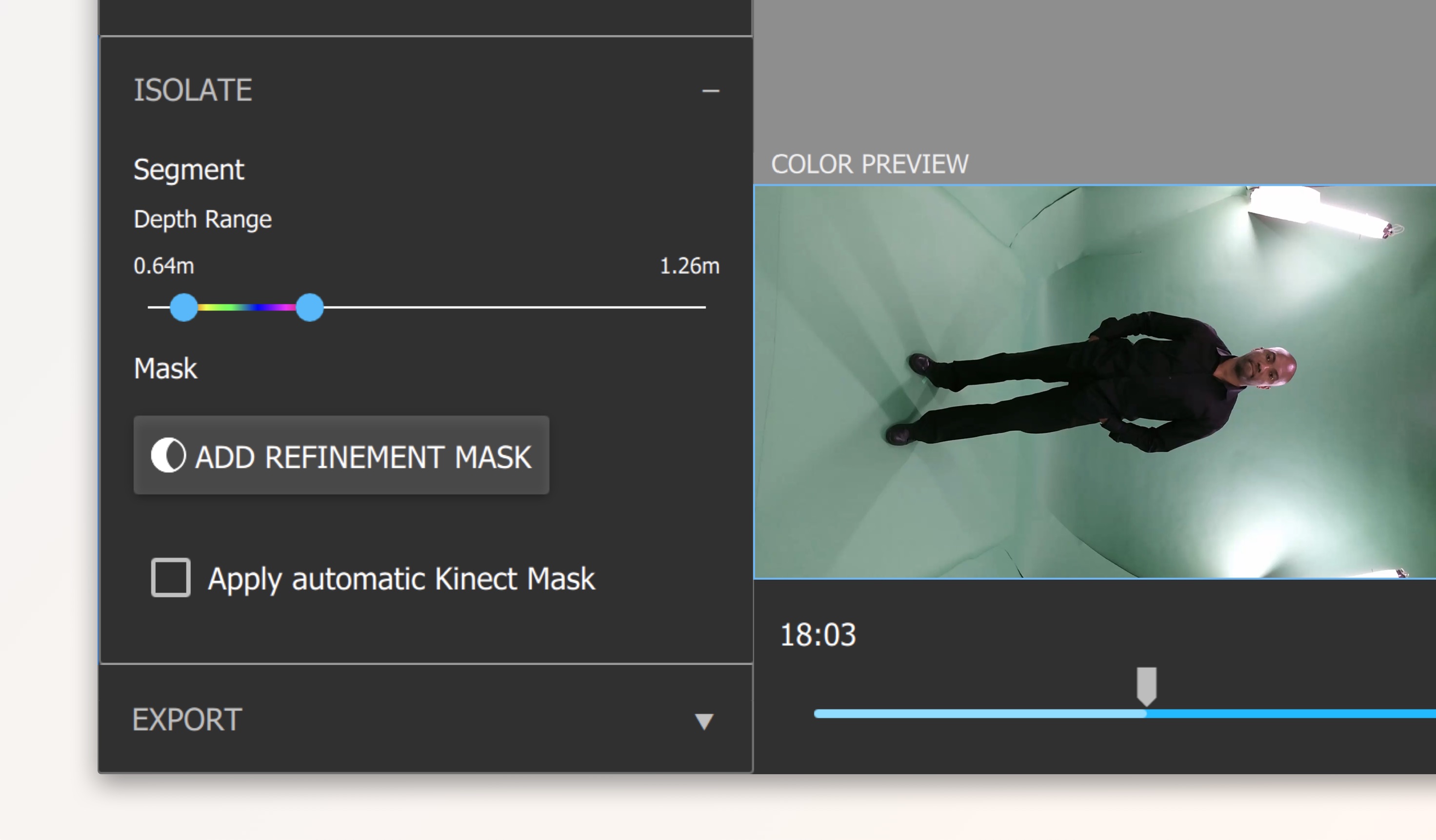
Task: Open the EXPORT panel header
Action: 187,720
